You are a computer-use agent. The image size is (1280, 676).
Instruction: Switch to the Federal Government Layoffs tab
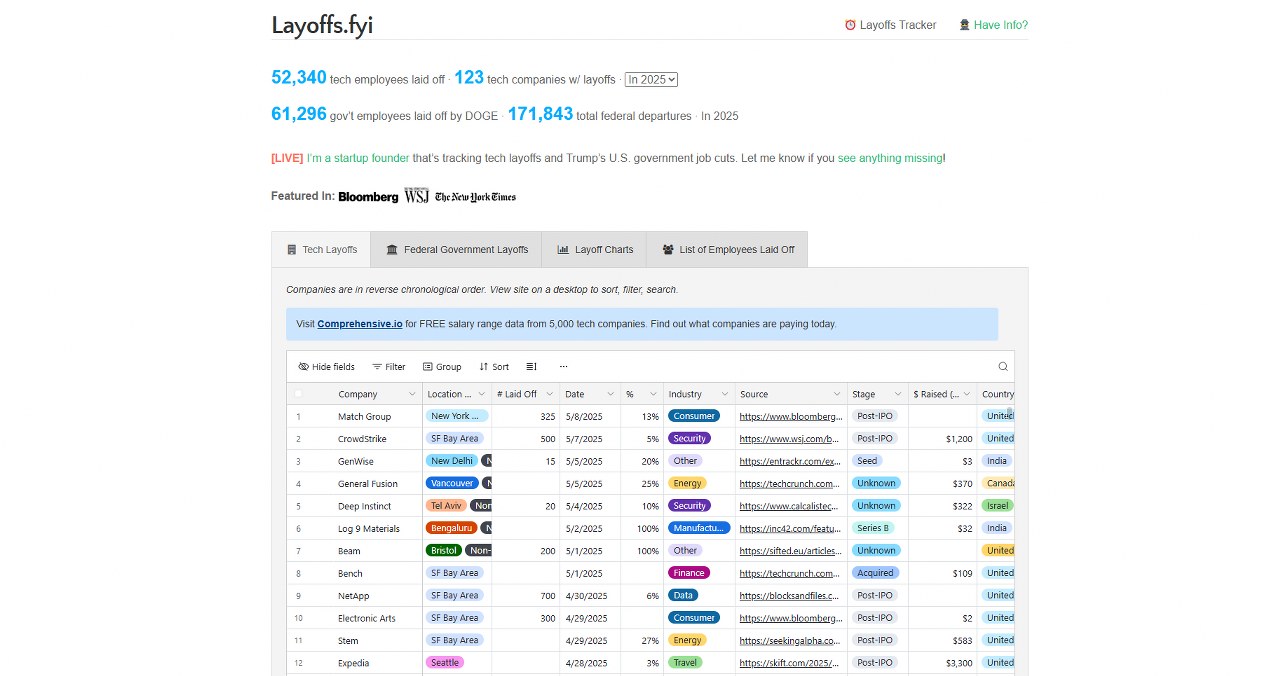456,250
